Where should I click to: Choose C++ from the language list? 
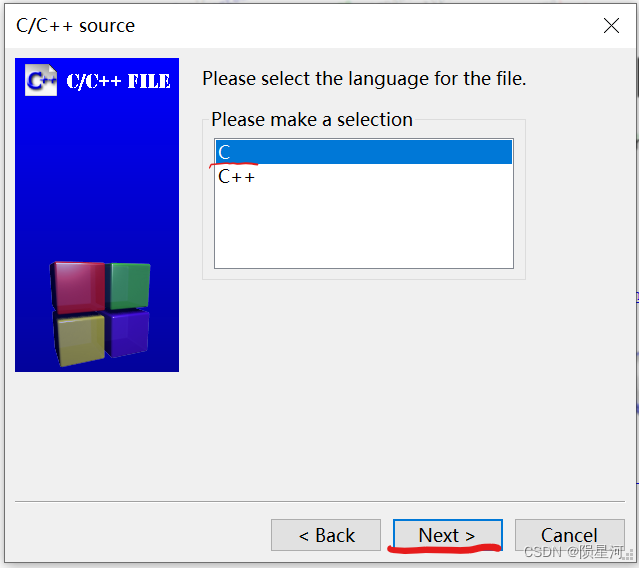[364, 176]
